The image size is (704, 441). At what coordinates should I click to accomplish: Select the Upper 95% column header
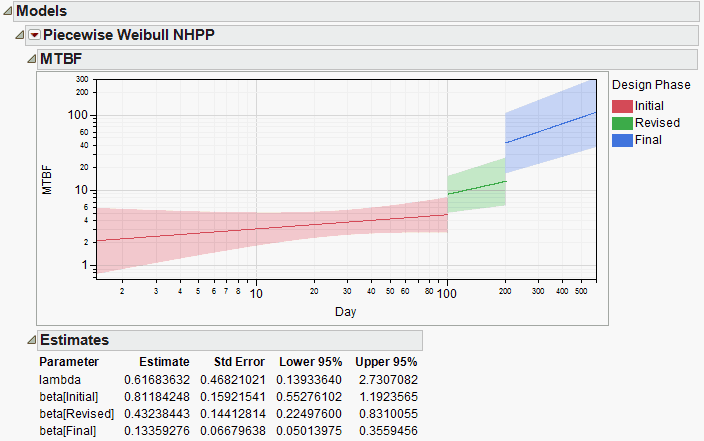tap(386, 362)
